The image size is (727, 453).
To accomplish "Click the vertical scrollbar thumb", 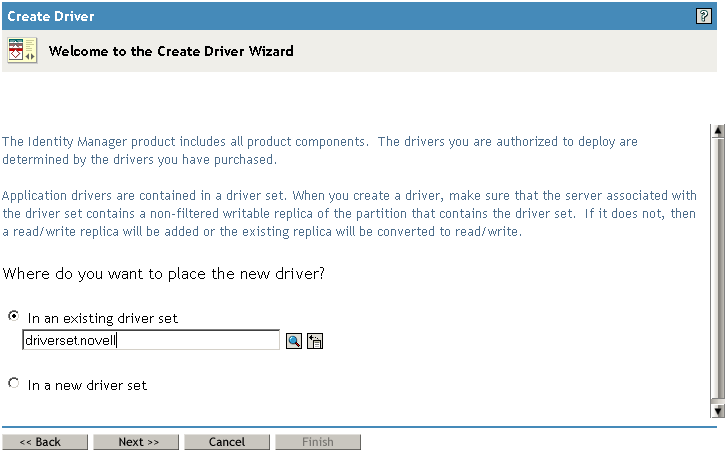I will click(717, 270).
